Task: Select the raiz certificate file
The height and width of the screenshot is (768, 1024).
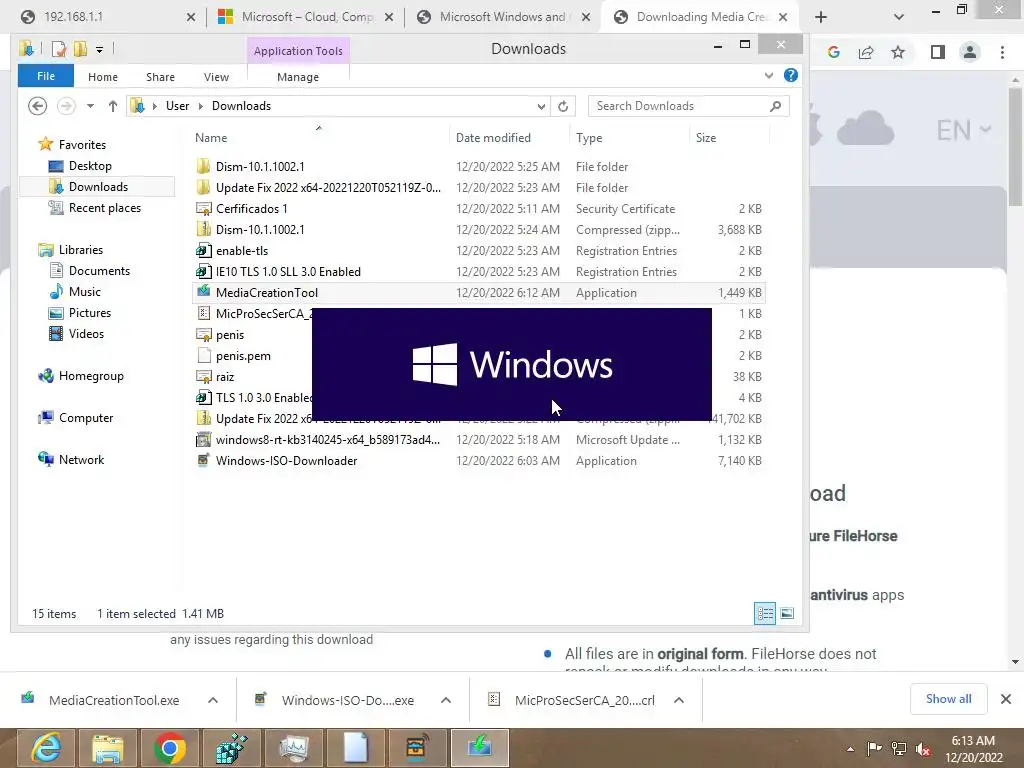Action: coord(225,377)
